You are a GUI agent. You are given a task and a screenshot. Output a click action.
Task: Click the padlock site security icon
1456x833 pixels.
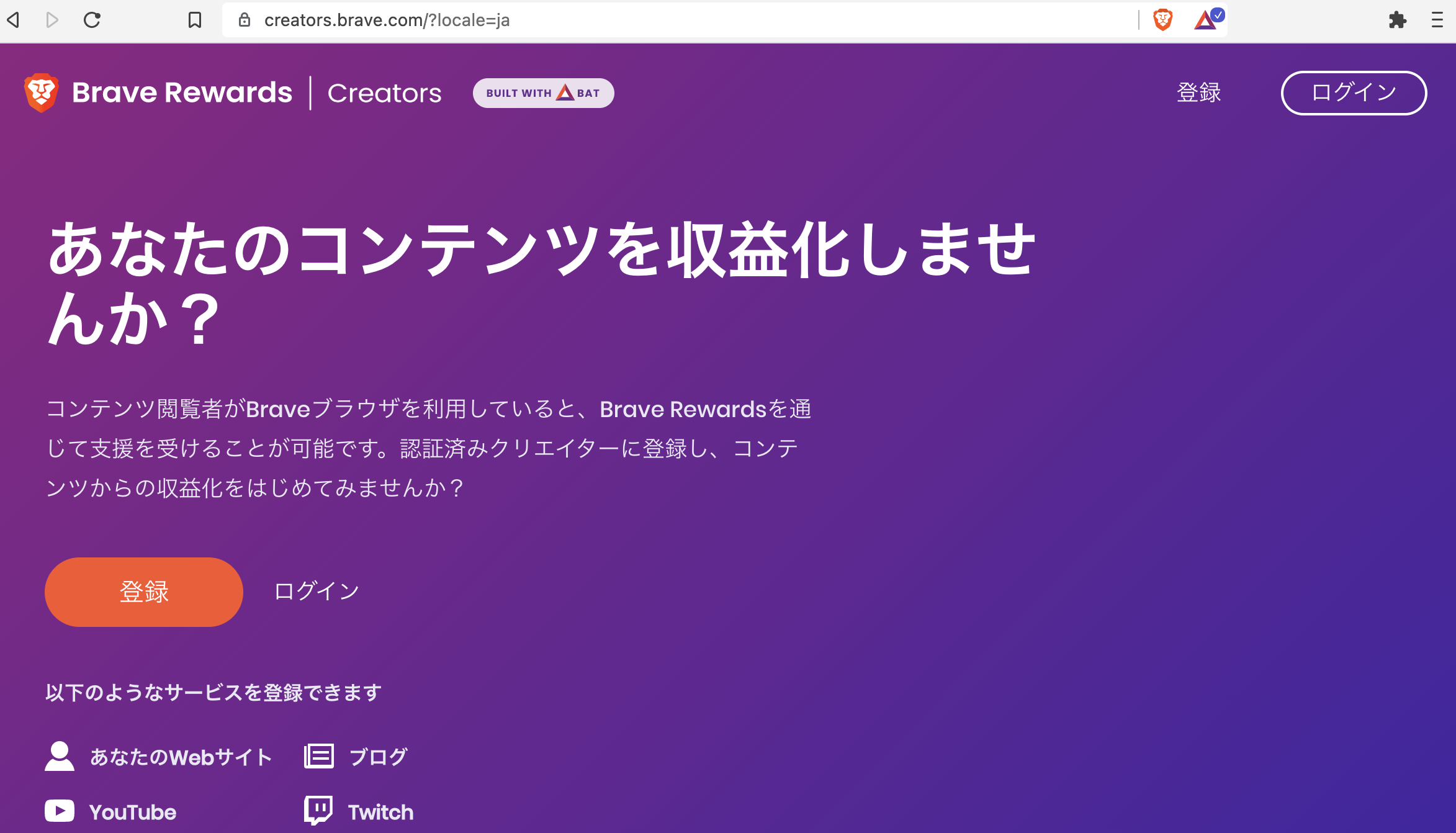[x=245, y=20]
